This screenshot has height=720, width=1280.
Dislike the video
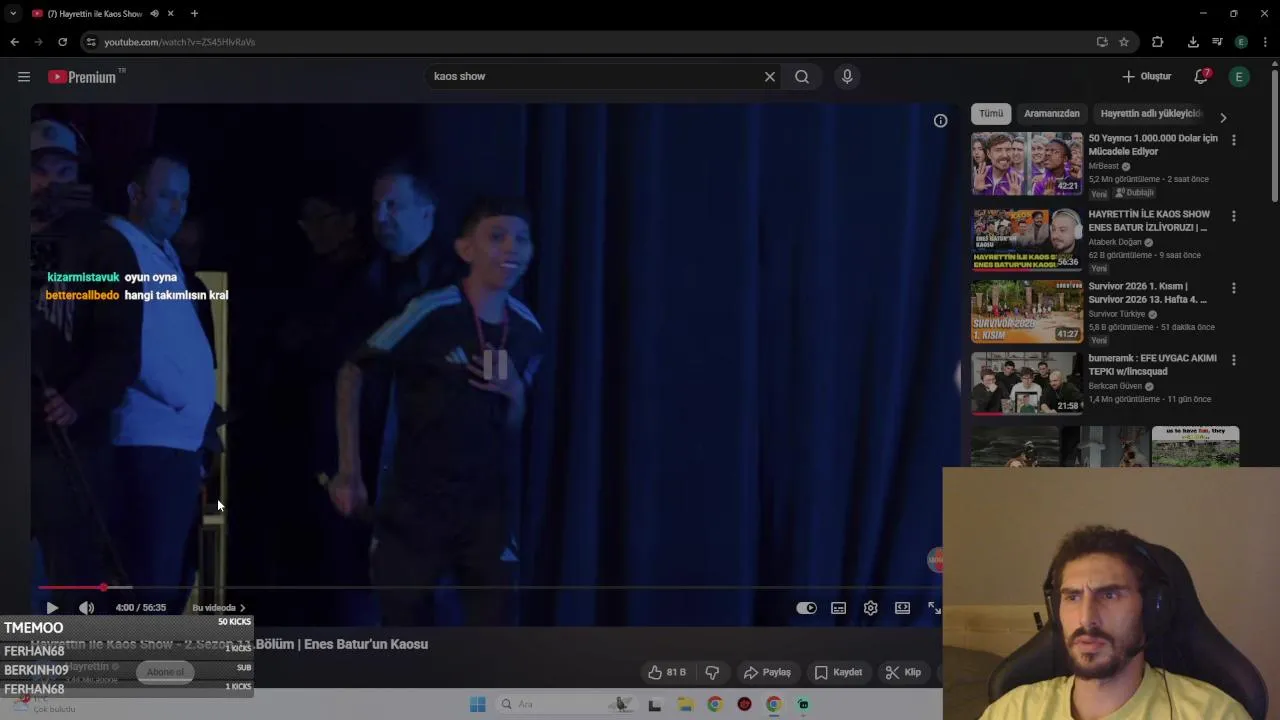pyautogui.click(x=712, y=672)
